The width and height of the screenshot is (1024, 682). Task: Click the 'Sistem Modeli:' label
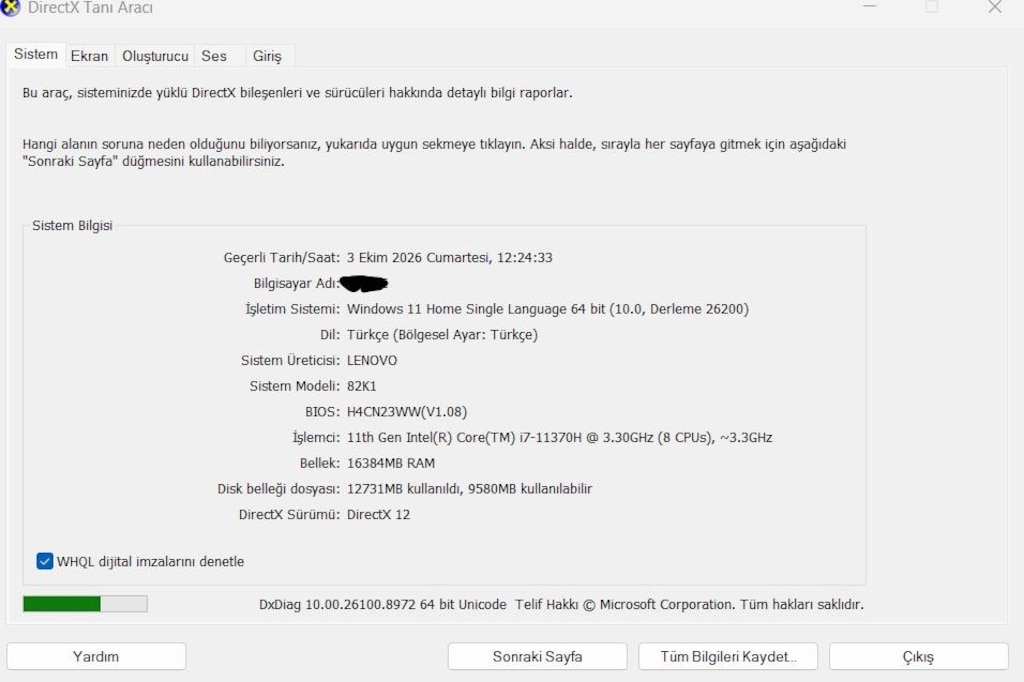click(295, 386)
